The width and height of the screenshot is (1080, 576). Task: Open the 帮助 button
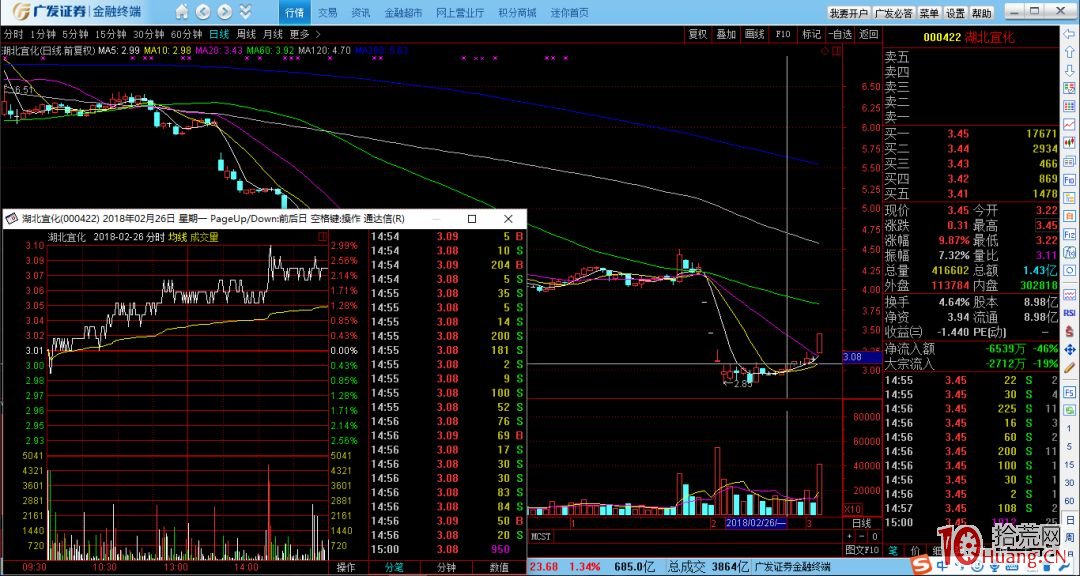click(982, 13)
